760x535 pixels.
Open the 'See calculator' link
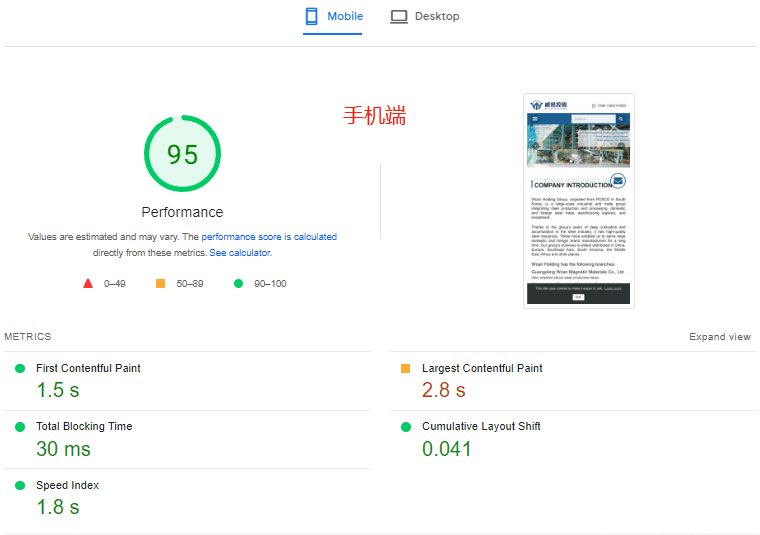(239, 253)
